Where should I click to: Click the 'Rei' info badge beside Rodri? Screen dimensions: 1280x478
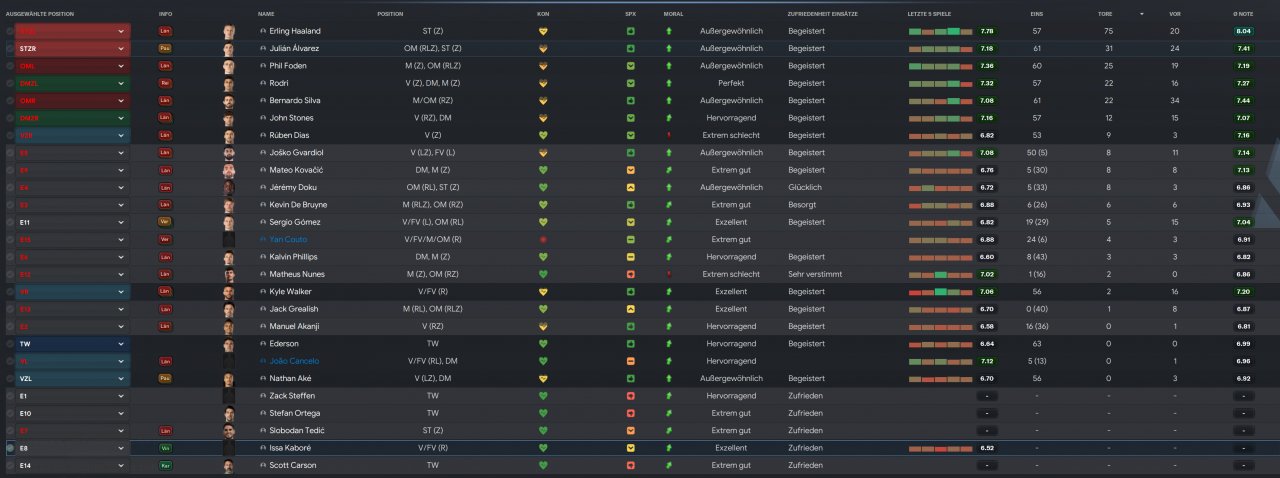pyautogui.click(x=165, y=83)
